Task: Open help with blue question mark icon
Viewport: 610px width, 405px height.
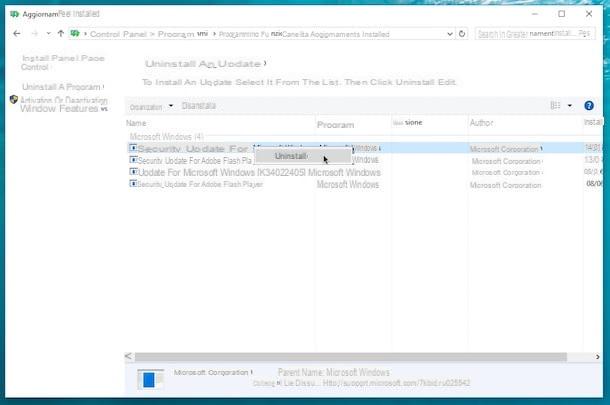Action: coord(589,105)
